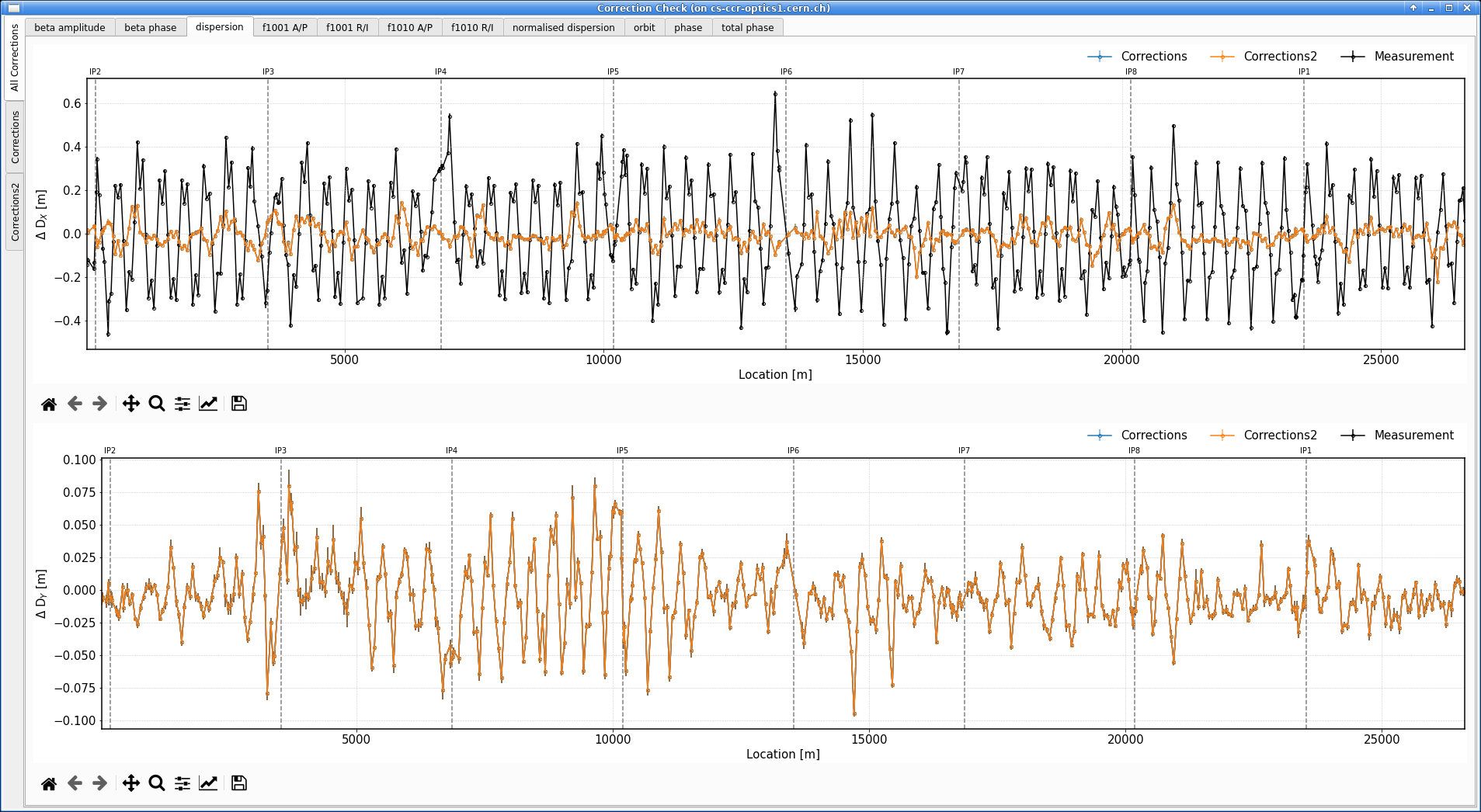
Task: Switch to normalised dispersion tab
Action: [x=564, y=27]
